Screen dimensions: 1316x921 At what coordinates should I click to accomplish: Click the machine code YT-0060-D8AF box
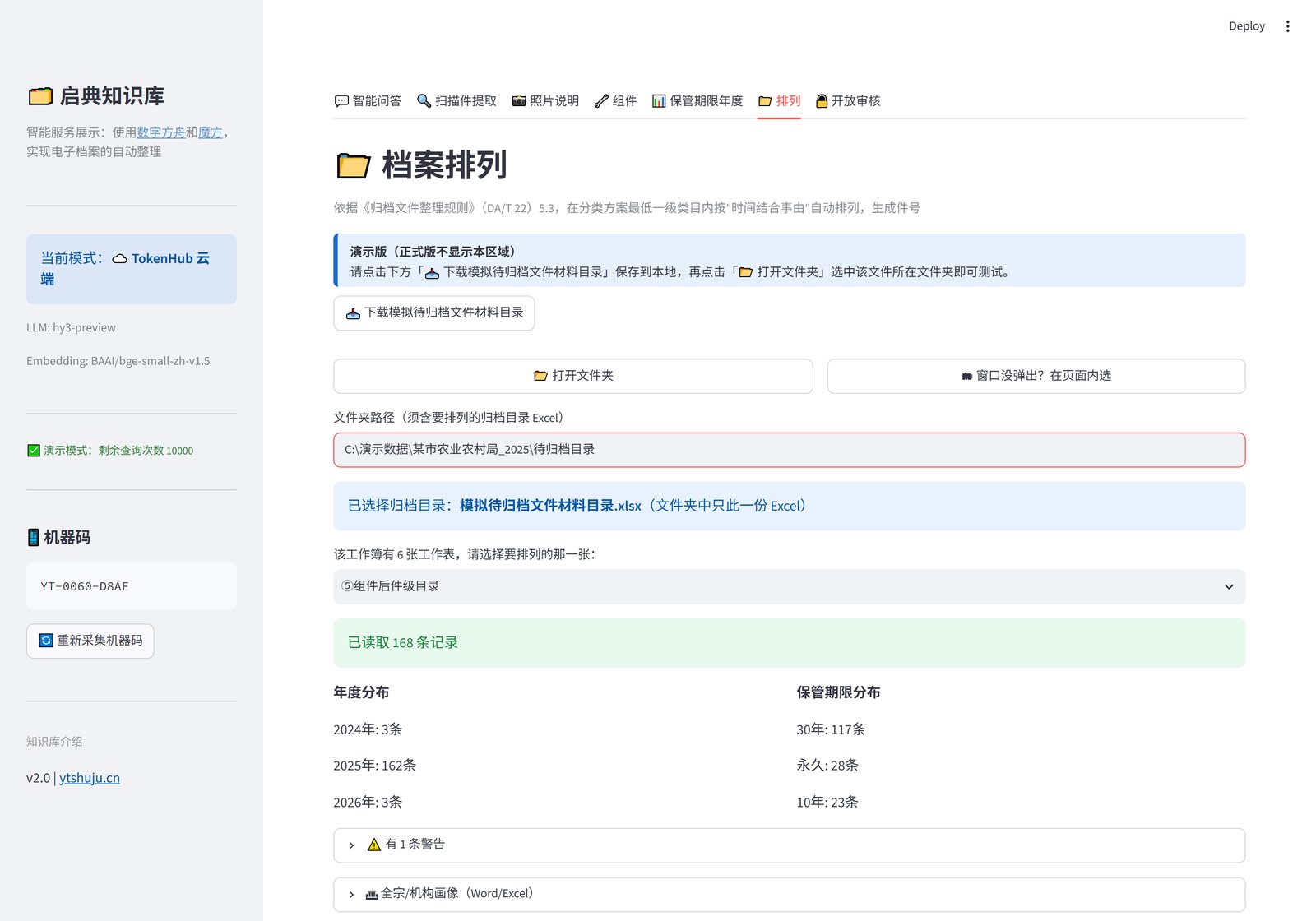pyautogui.click(x=132, y=586)
